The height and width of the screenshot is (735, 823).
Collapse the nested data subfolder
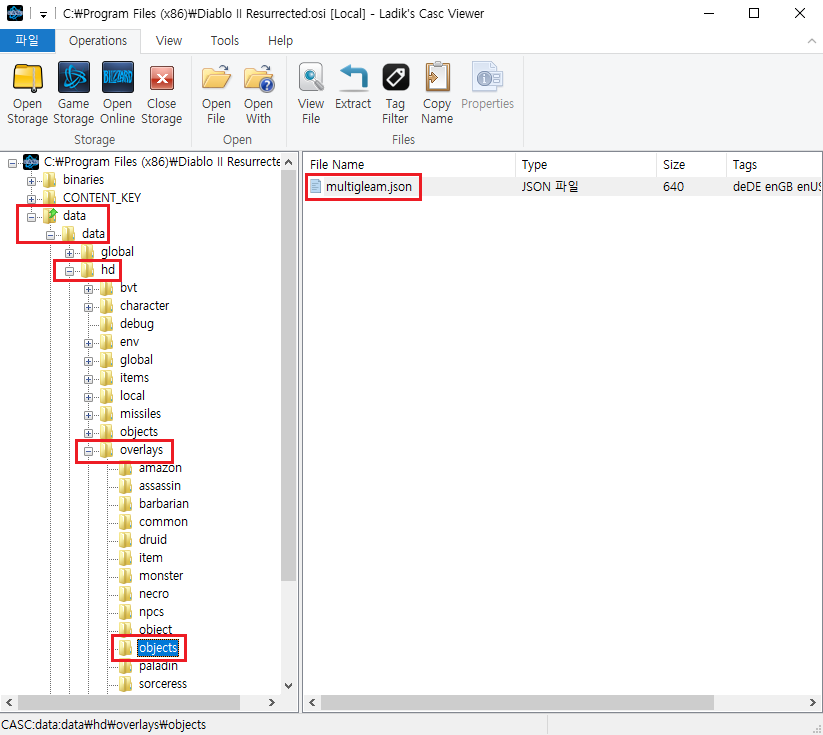pos(50,235)
